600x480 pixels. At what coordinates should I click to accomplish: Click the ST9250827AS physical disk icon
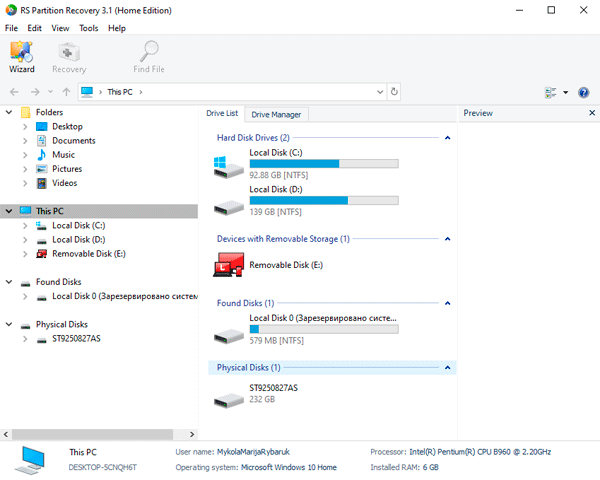tap(228, 400)
